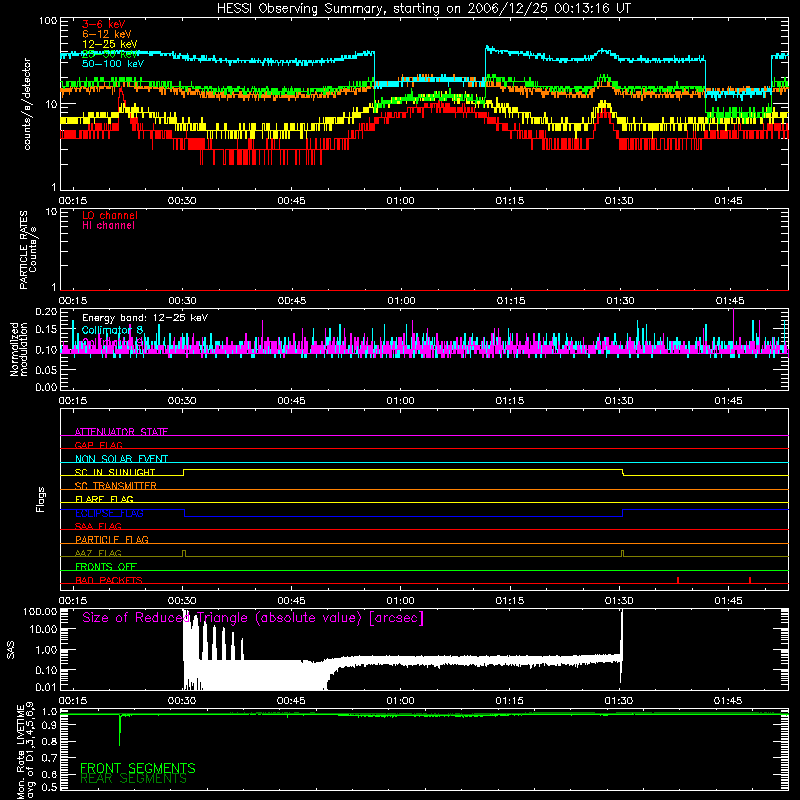Click the "0.01" value on the SAS axis
The width and height of the screenshot is (800, 800).
pos(46,687)
